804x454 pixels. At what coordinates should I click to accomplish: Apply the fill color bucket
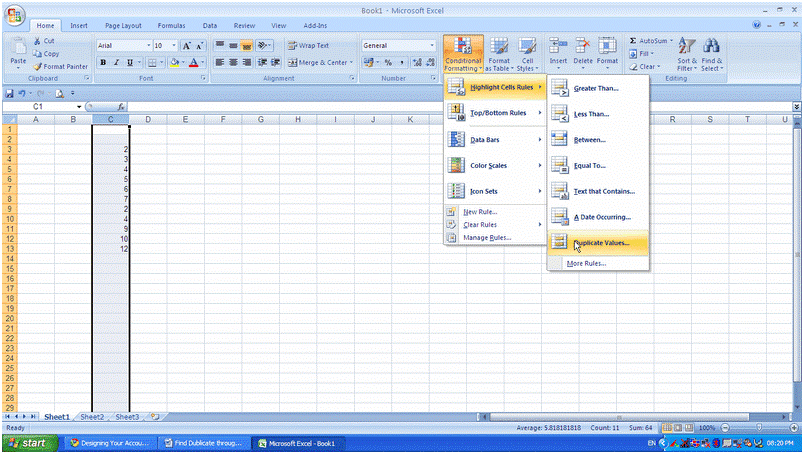174,63
